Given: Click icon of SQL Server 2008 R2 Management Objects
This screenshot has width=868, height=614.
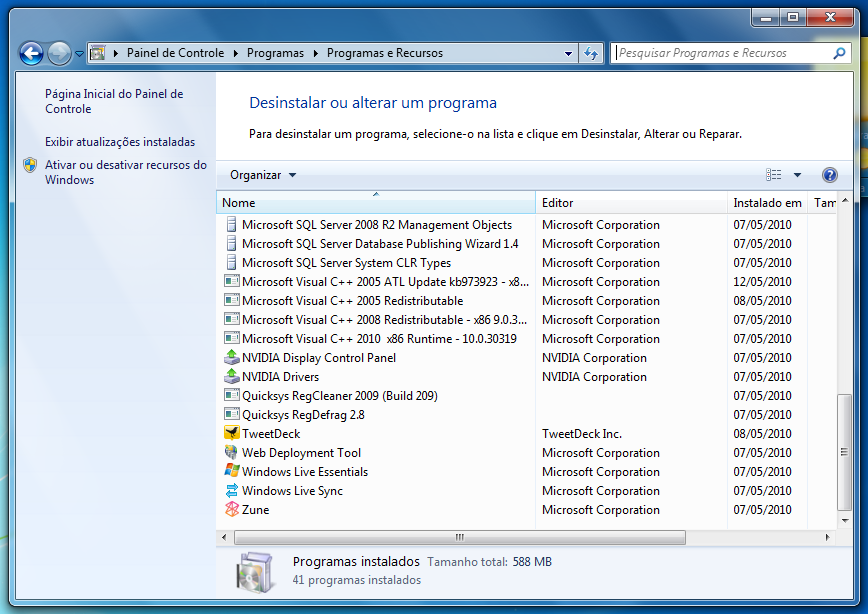Looking at the screenshot, I should tap(231, 224).
